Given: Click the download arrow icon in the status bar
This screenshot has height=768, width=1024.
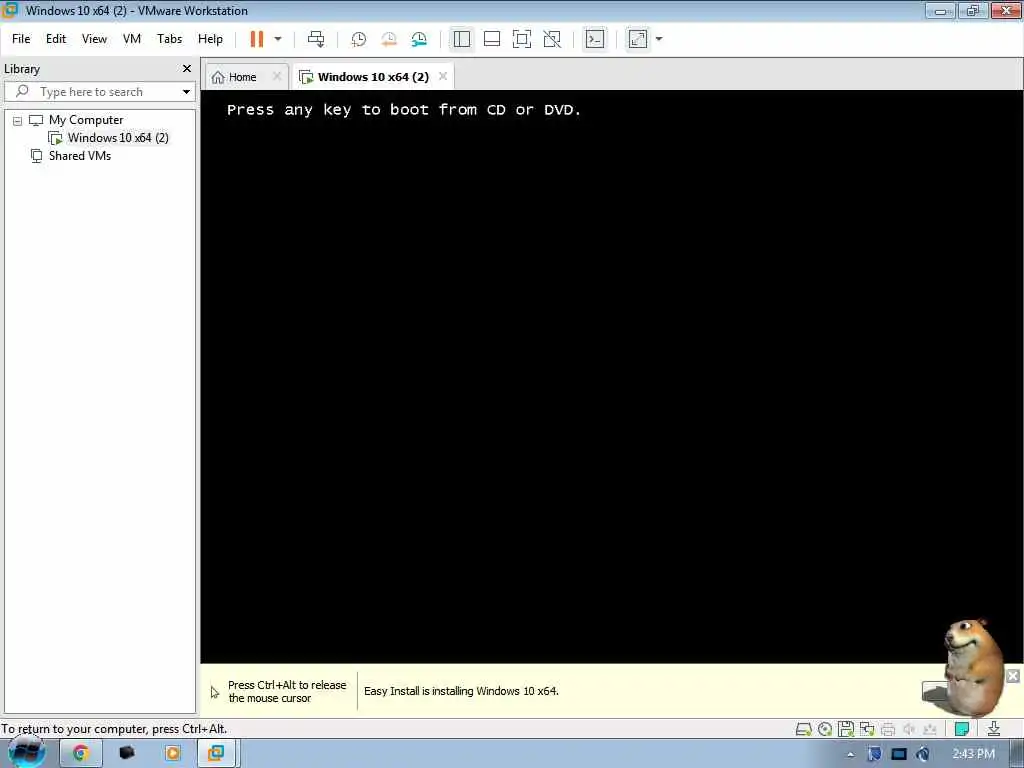Looking at the screenshot, I should 994,729.
